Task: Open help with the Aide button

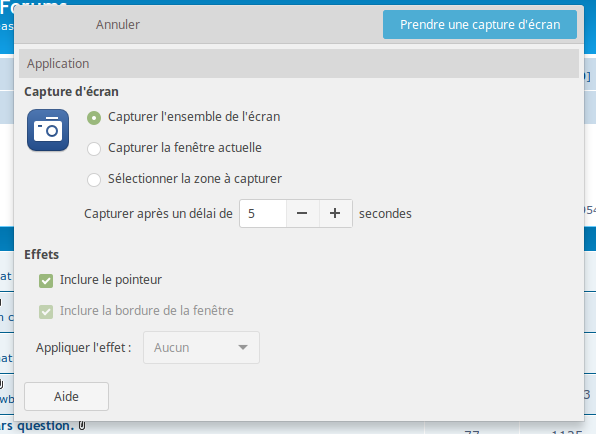Action: (67, 396)
